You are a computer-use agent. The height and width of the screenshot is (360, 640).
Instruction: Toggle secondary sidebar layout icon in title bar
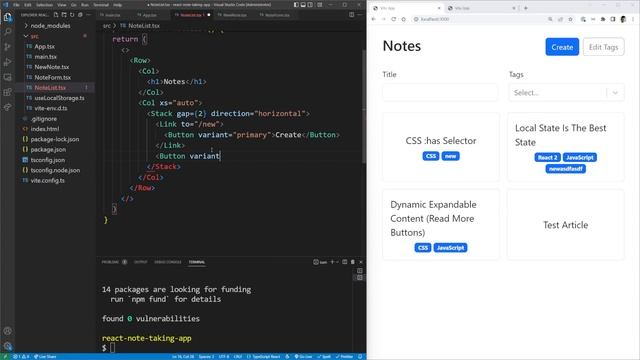[x=310, y=5]
